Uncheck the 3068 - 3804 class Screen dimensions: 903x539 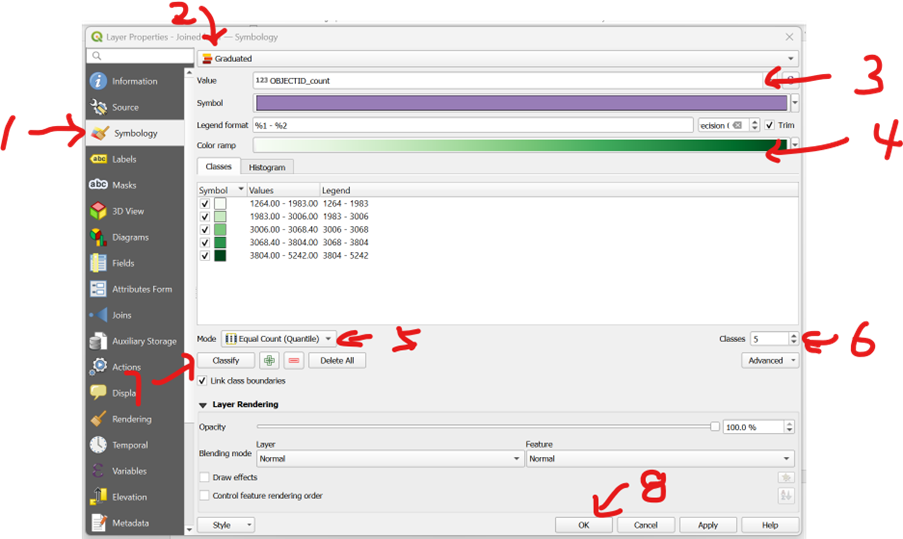204,242
